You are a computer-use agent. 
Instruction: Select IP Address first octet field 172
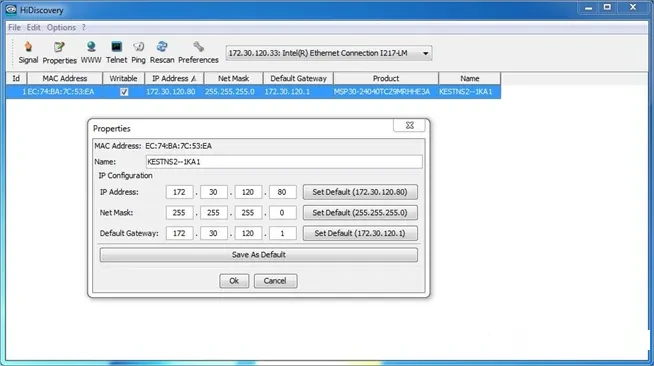click(x=179, y=192)
